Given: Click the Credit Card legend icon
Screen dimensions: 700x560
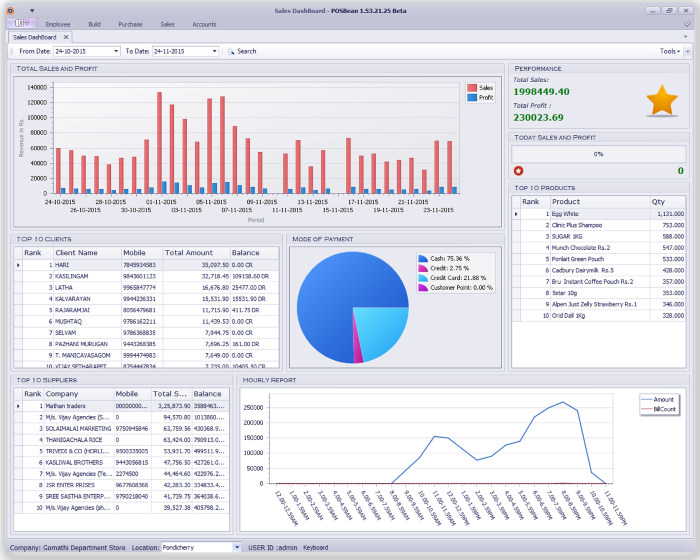Looking at the screenshot, I should click(423, 278).
